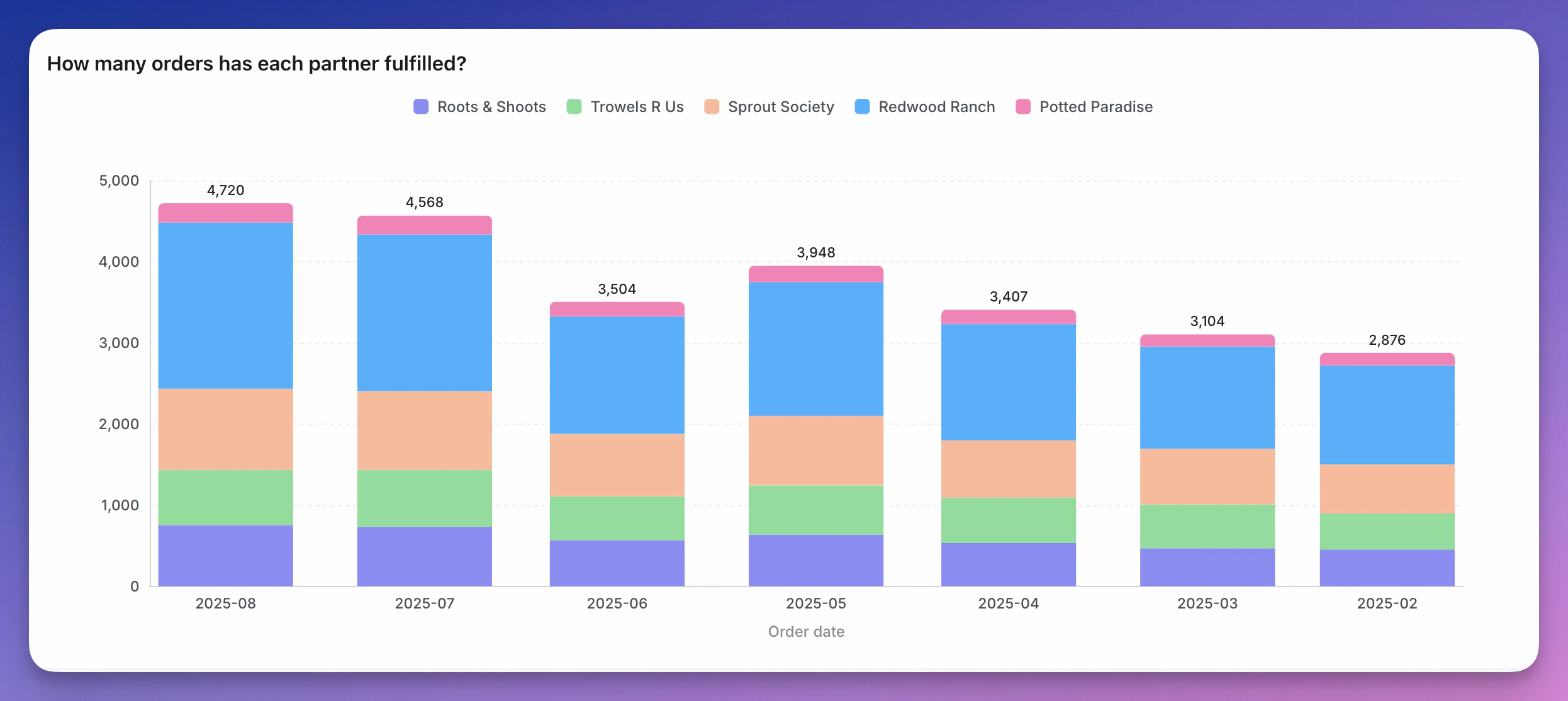Toggle the Roots & Shoots legend label
The image size is (1568, 701).
(x=491, y=107)
